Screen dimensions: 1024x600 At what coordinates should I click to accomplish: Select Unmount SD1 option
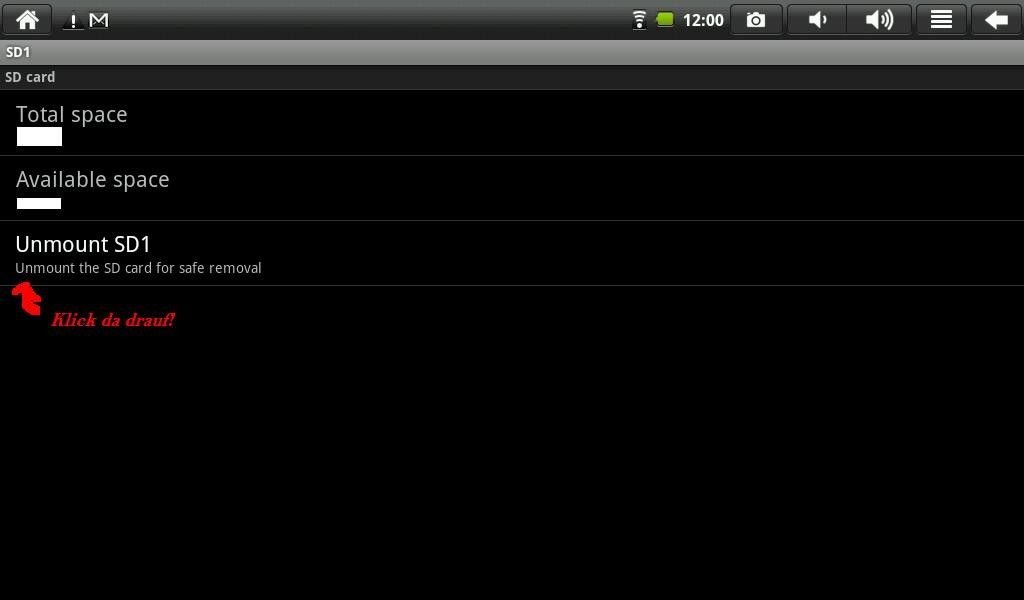[x=512, y=253]
